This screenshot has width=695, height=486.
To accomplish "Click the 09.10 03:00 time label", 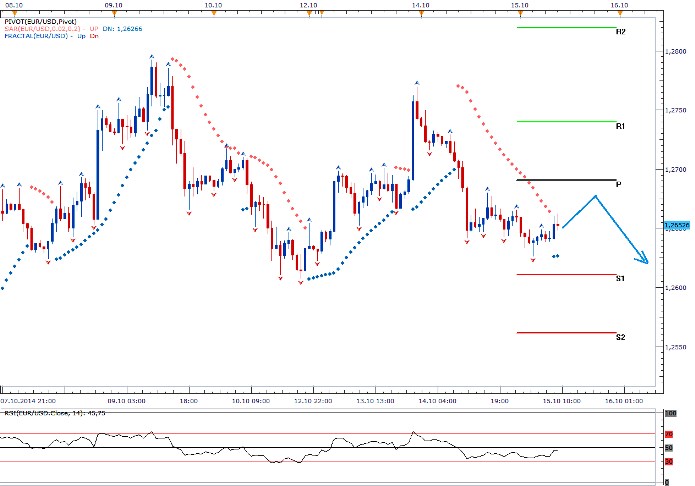I will coord(127,401).
